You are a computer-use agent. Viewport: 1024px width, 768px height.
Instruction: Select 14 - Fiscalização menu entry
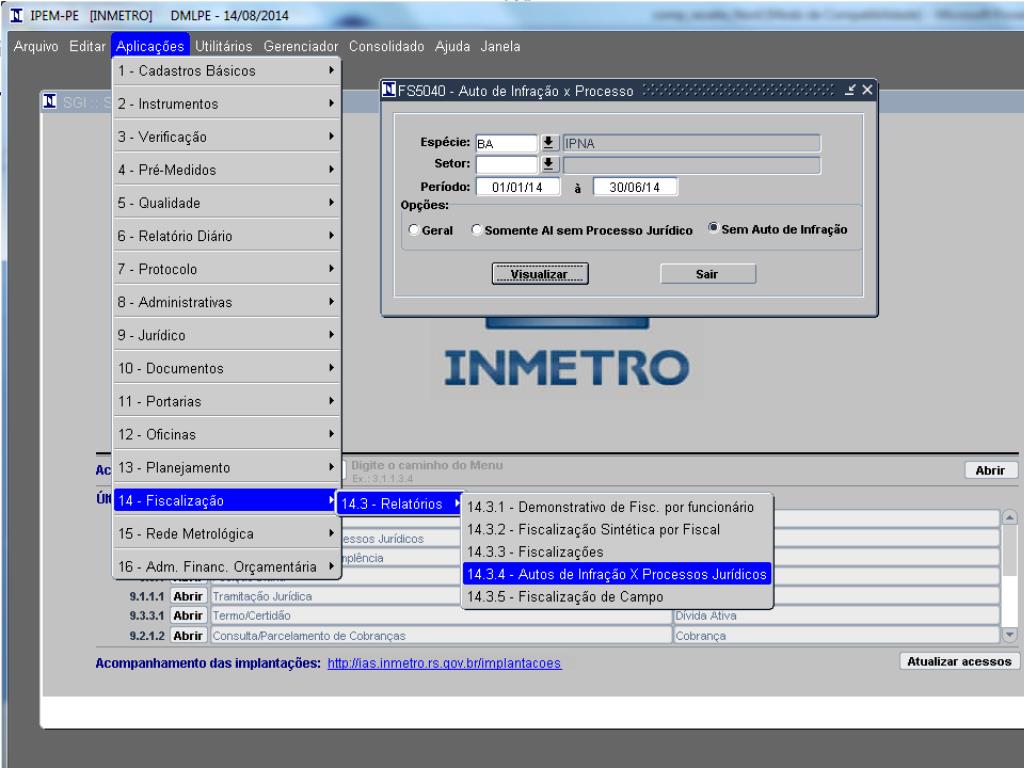click(227, 501)
